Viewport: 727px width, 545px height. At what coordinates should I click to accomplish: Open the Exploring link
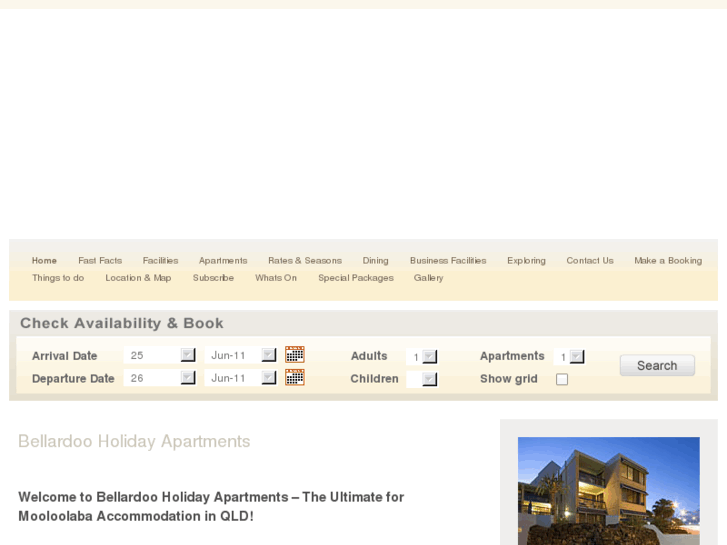click(526, 261)
